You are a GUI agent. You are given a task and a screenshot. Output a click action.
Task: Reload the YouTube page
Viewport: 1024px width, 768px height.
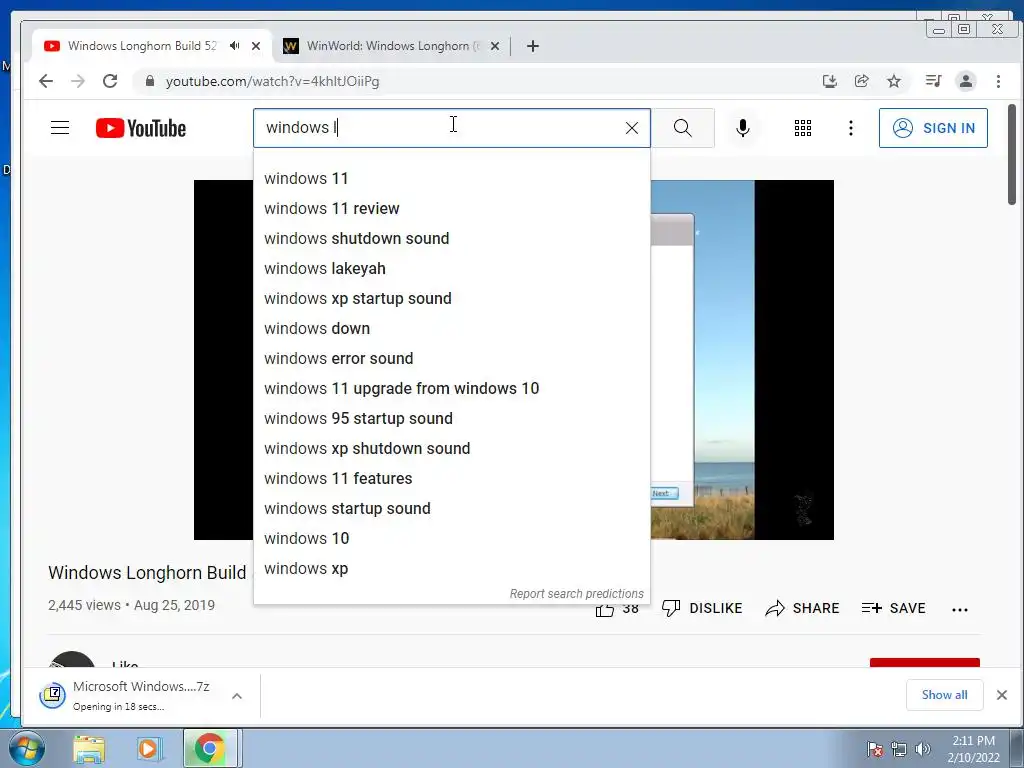tap(110, 81)
